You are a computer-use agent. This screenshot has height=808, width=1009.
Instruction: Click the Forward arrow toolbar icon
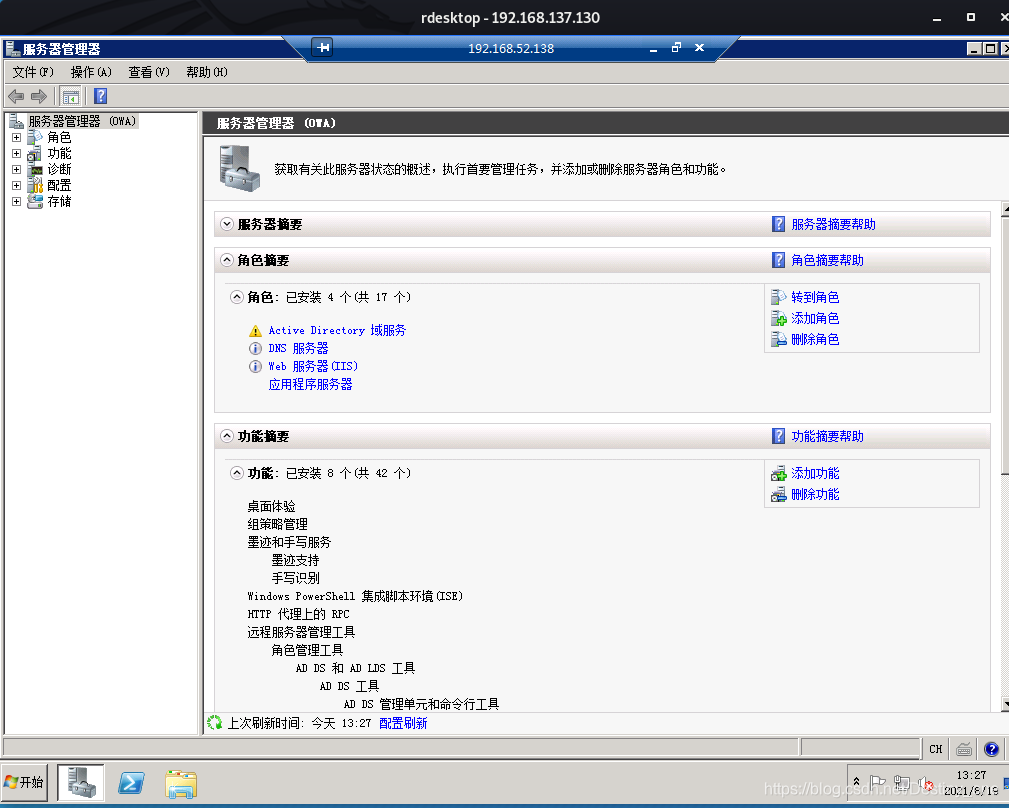(39, 96)
